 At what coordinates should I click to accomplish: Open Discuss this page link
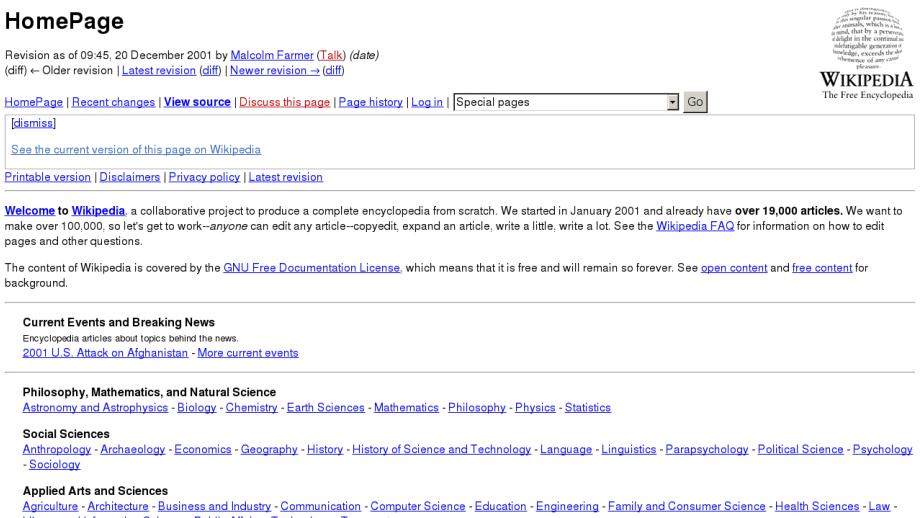point(285,102)
